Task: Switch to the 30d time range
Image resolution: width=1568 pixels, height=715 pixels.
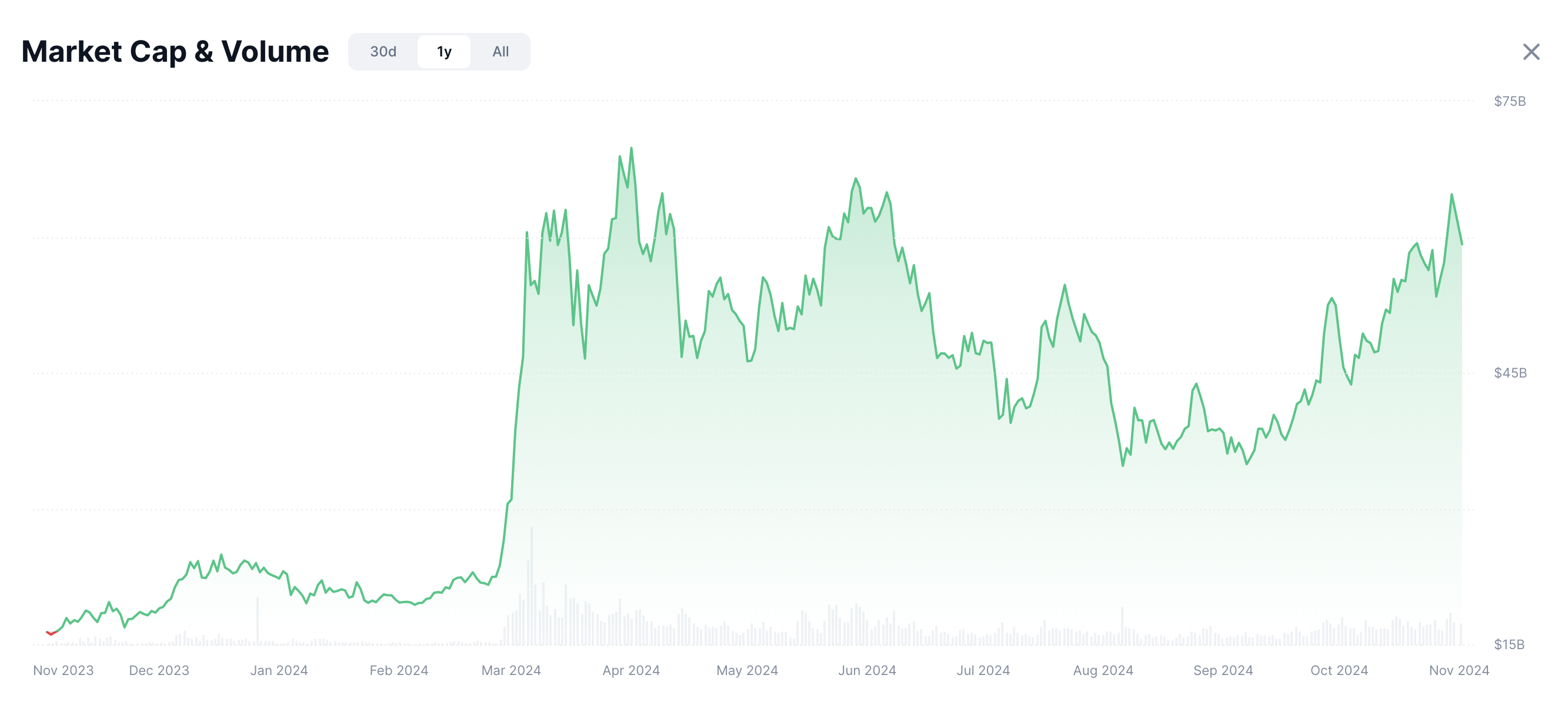Action: tap(383, 52)
